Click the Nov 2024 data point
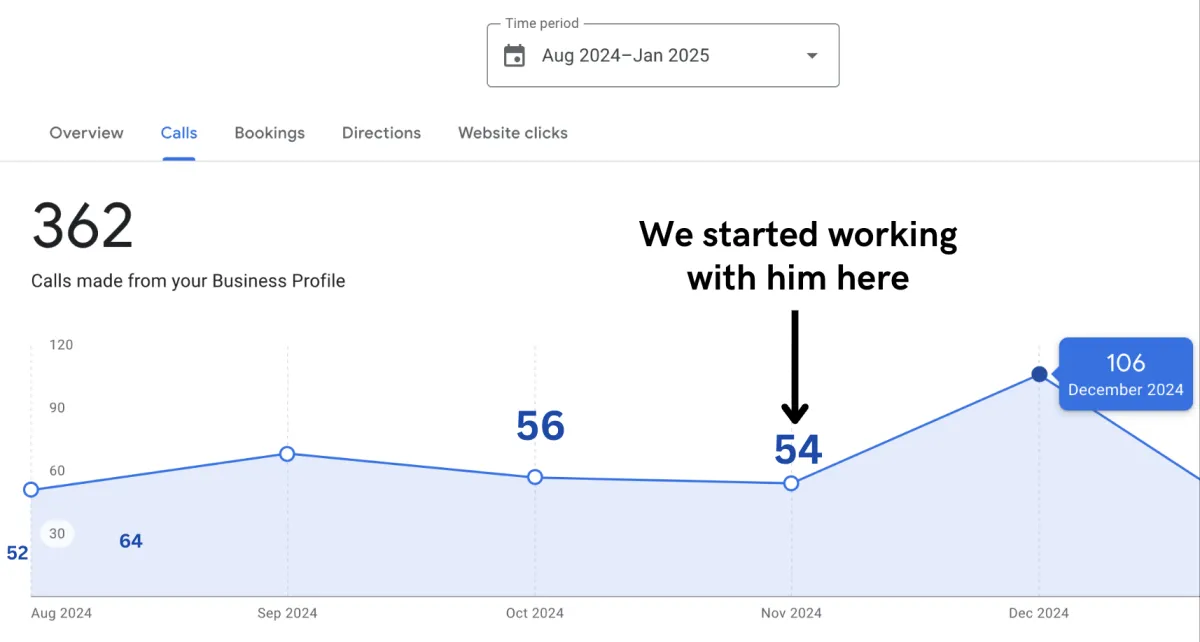 (x=791, y=483)
